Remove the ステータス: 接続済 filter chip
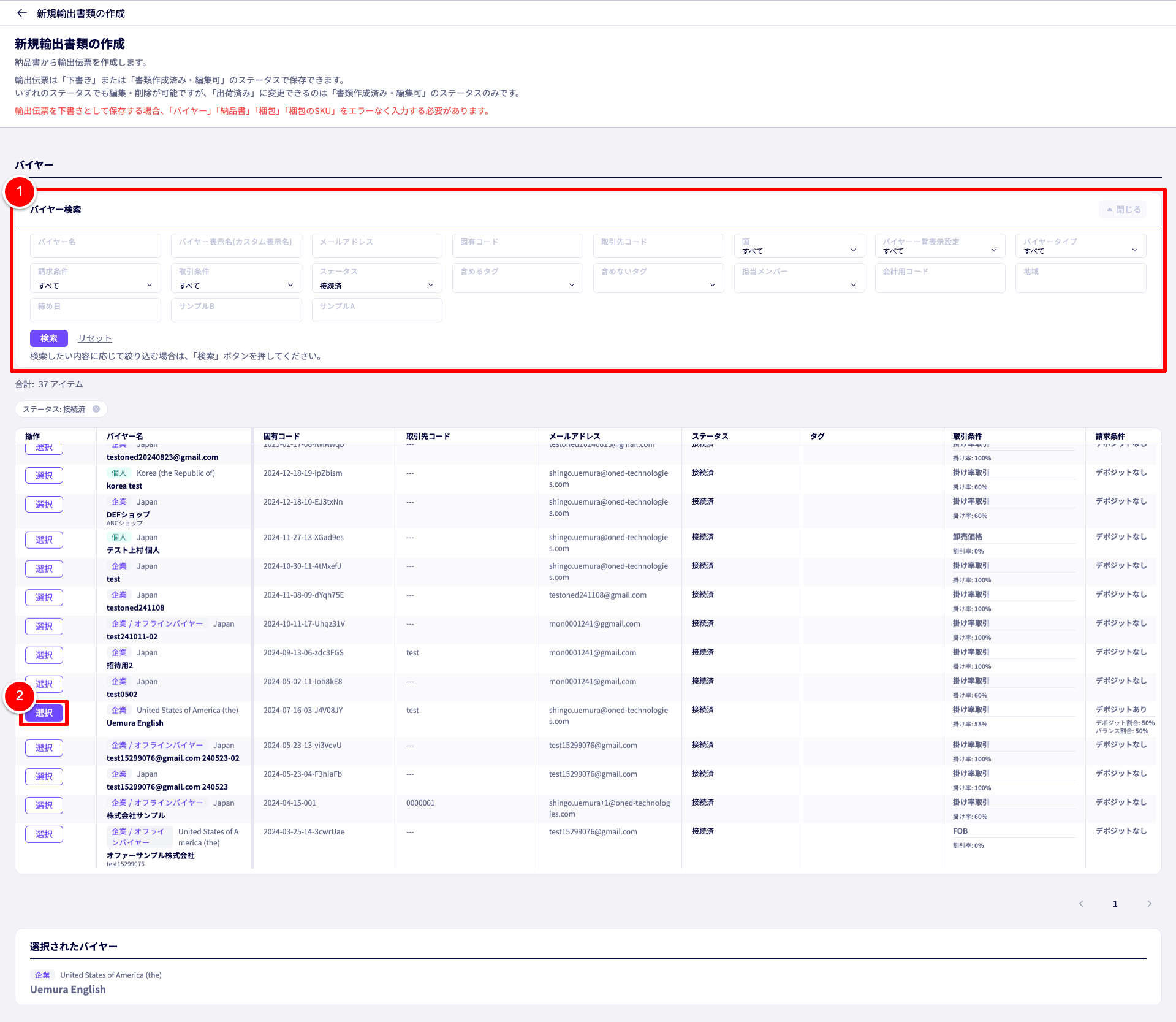Image resolution: width=1176 pixels, height=1022 pixels. point(96,409)
